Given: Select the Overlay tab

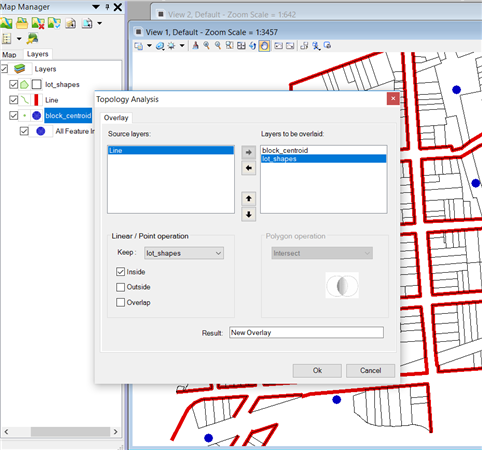Looking at the screenshot, I should (116, 118).
